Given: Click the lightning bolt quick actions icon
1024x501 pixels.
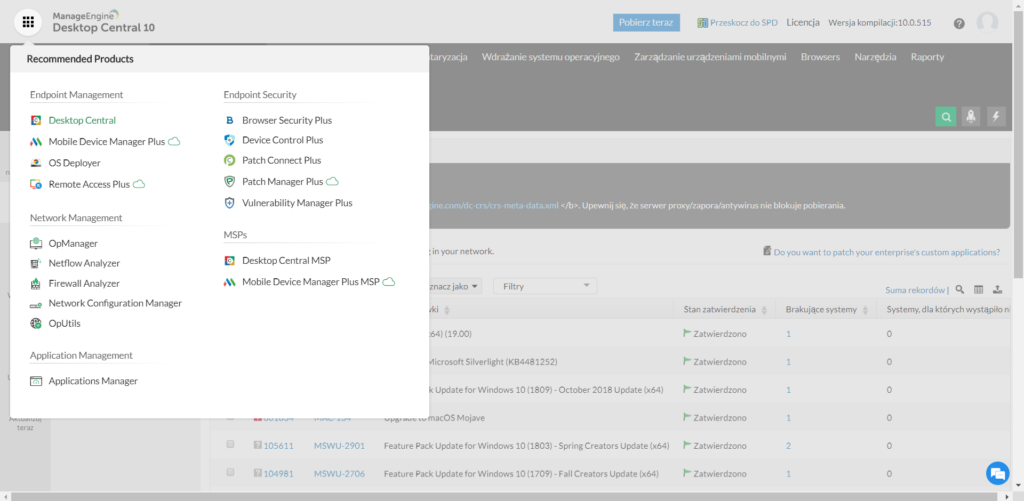Looking at the screenshot, I should (x=995, y=116).
